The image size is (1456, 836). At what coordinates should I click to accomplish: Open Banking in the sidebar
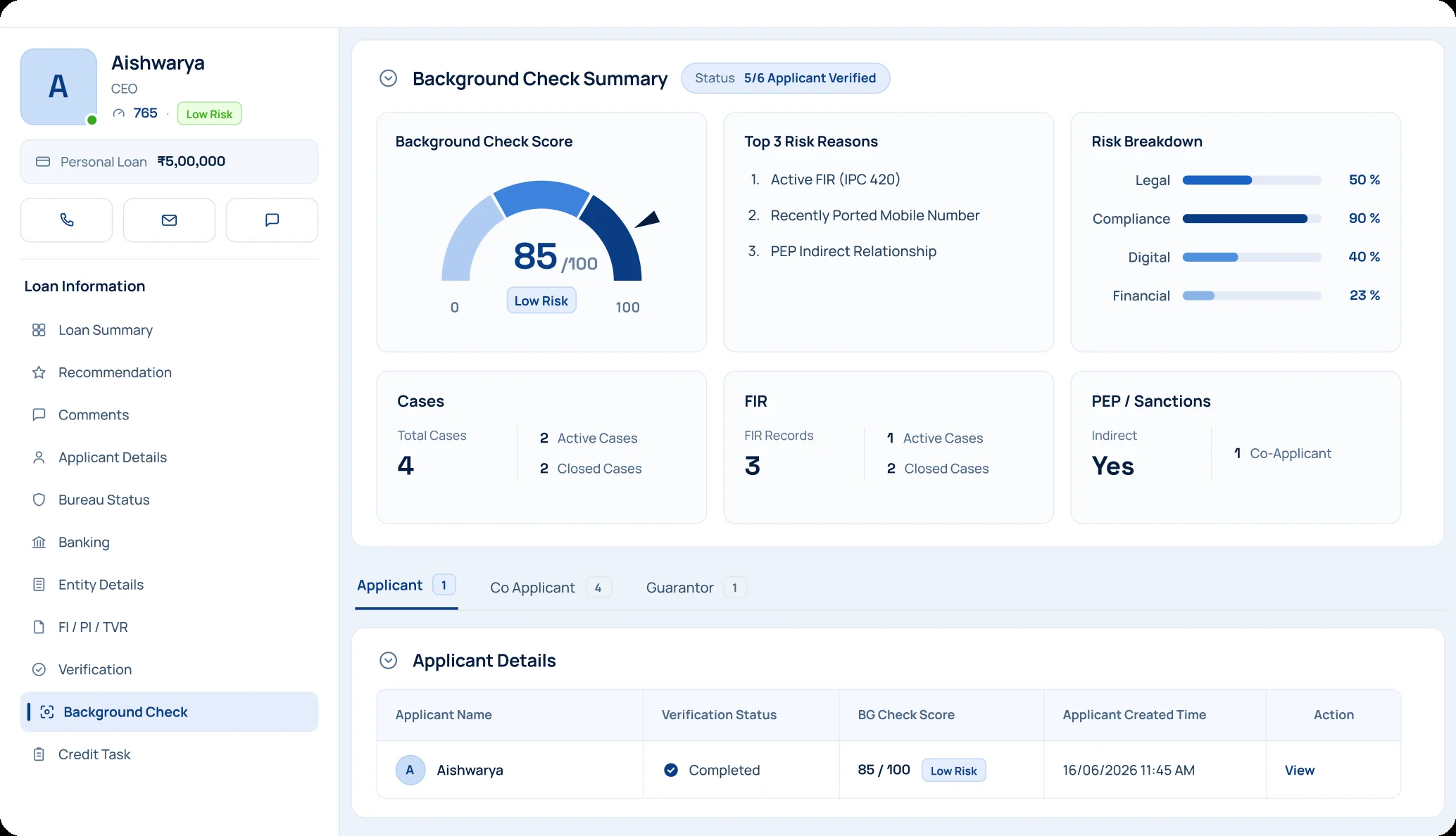click(x=169, y=542)
